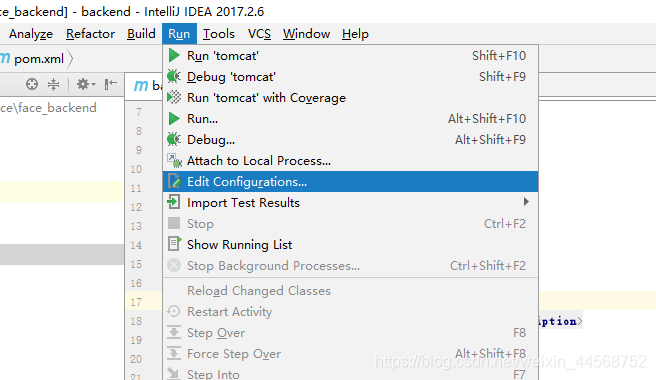Click the Attach to Local Process icon

tap(174, 160)
